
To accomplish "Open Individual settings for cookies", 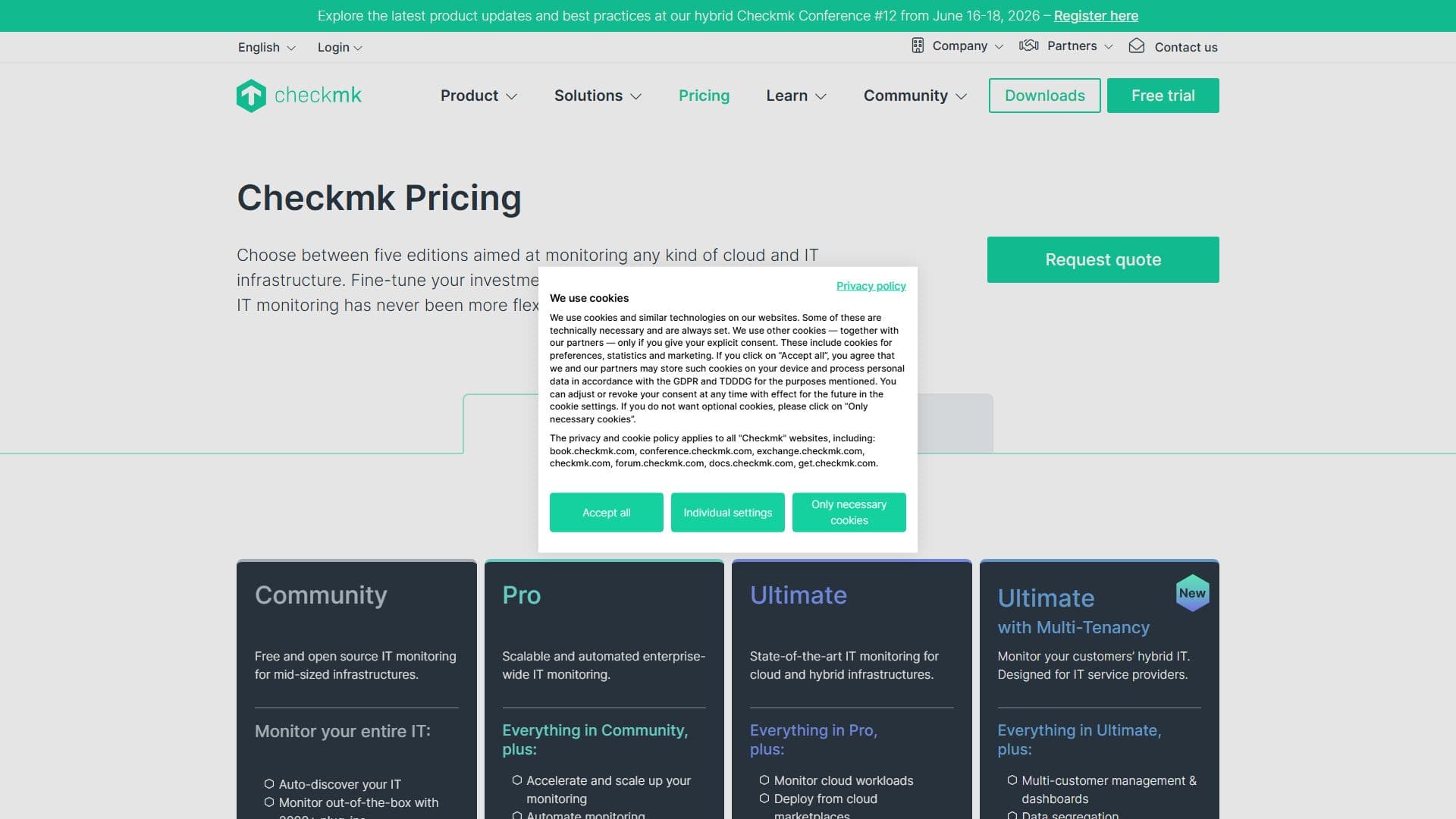I will click(727, 513).
